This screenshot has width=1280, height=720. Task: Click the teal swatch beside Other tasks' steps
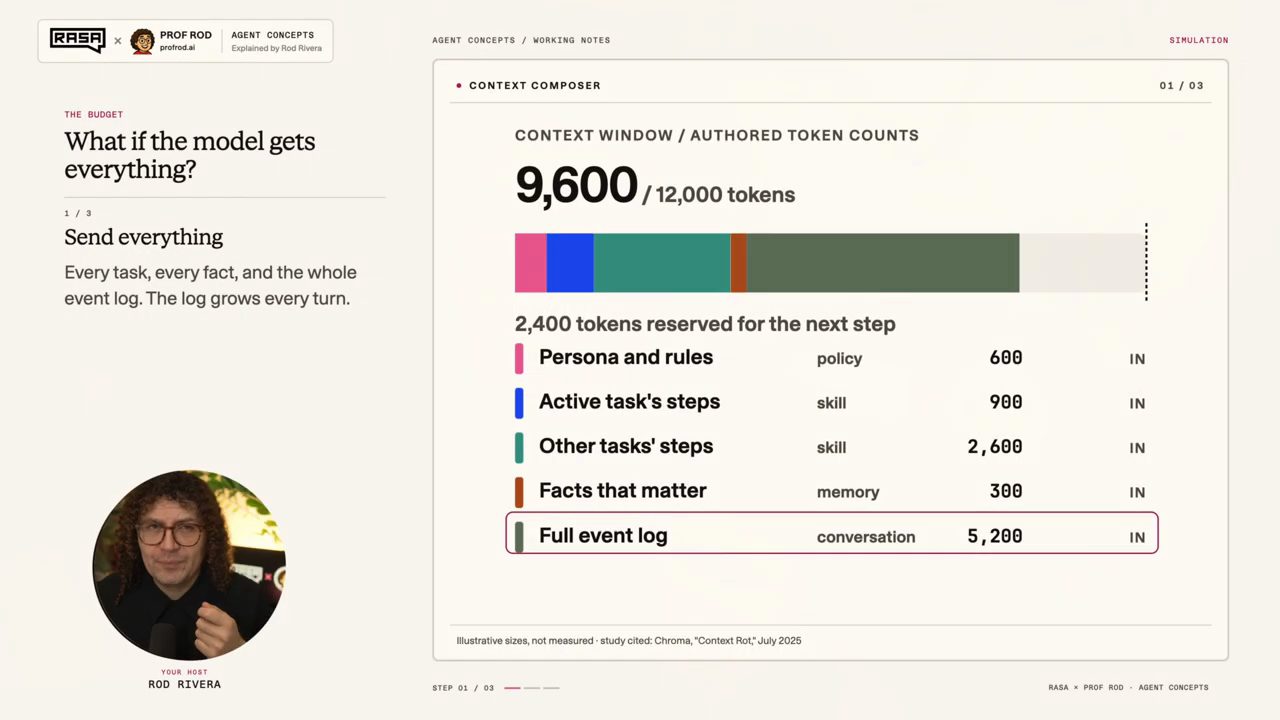[x=519, y=447]
